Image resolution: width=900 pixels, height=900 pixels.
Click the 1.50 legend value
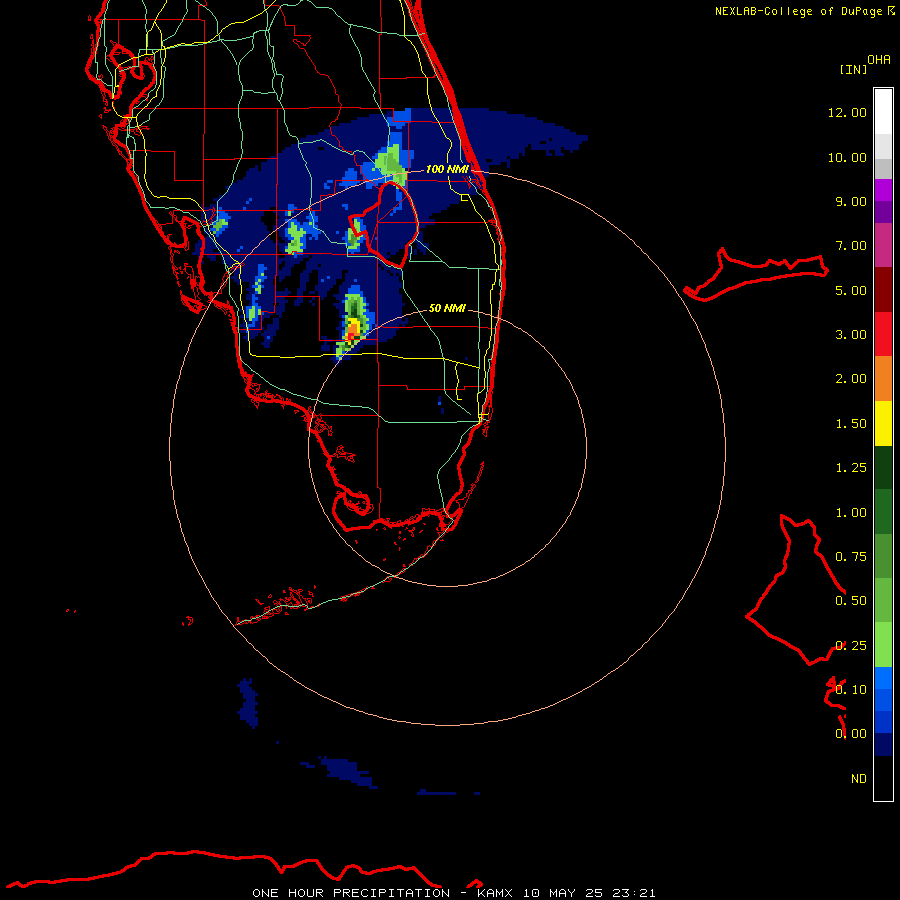pyautogui.click(x=851, y=424)
